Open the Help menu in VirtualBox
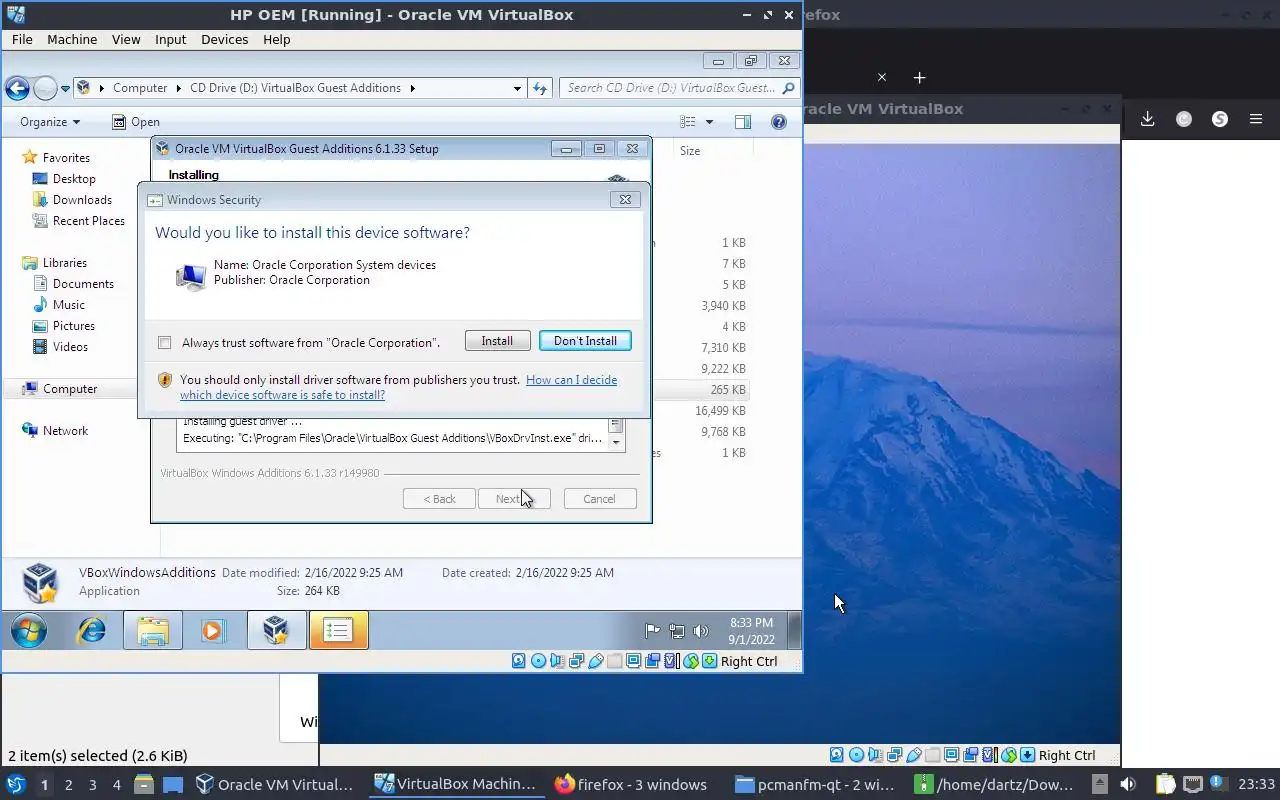 (276, 39)
